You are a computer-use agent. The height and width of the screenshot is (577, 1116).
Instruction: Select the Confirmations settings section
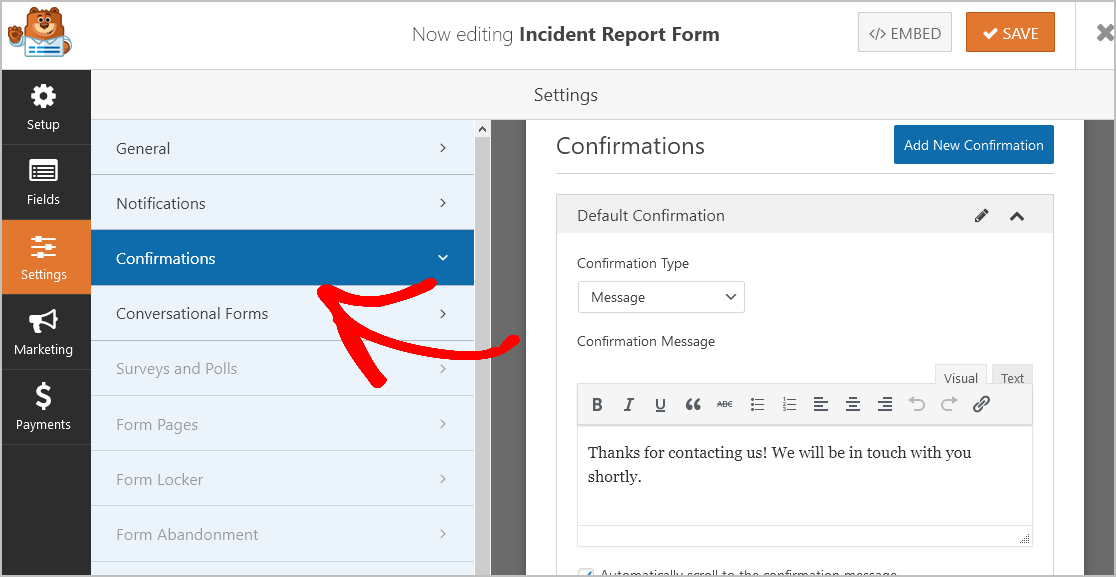[283, 258]
